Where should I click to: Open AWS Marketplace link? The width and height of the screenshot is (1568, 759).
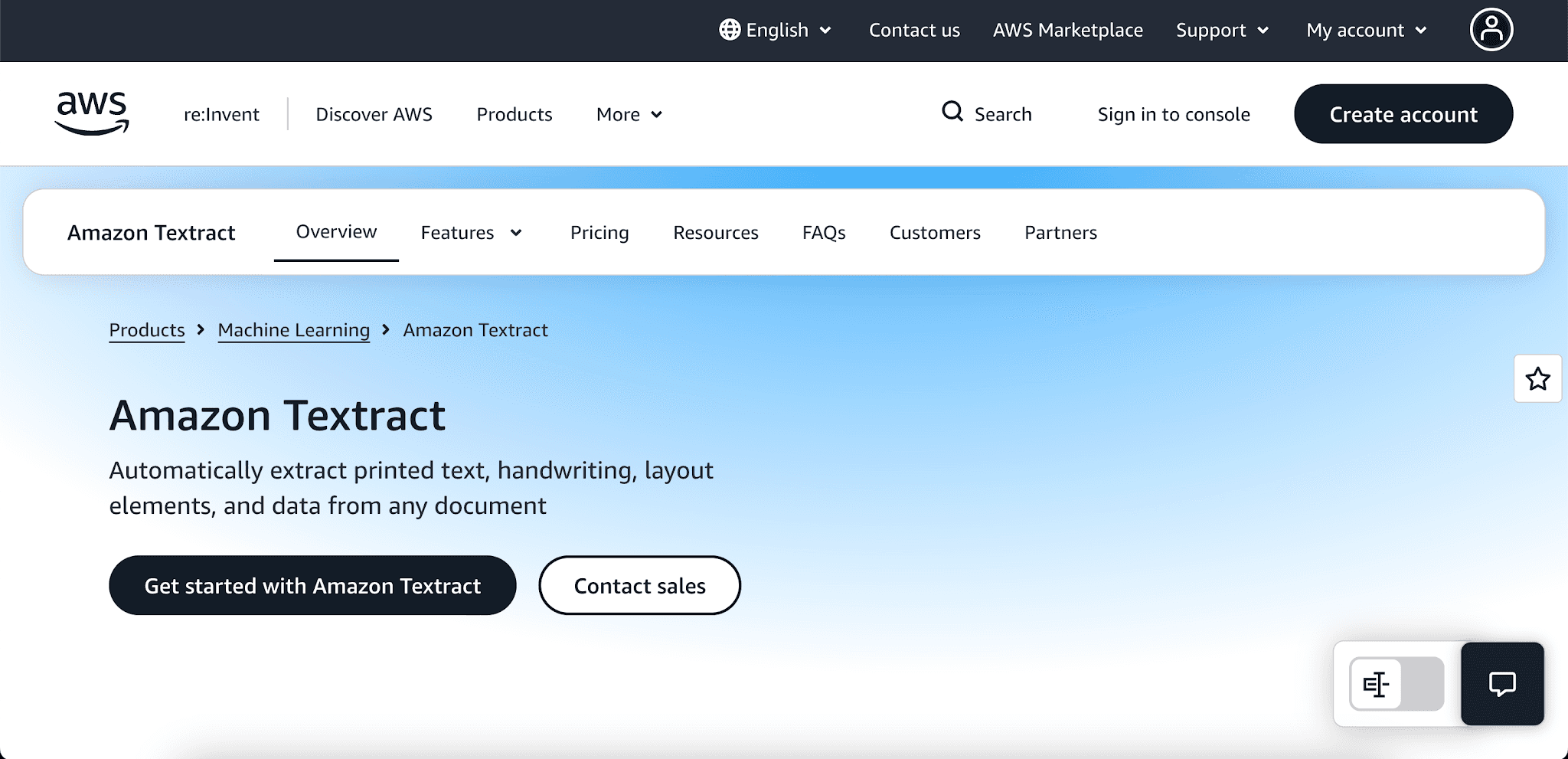[1068, 30]
